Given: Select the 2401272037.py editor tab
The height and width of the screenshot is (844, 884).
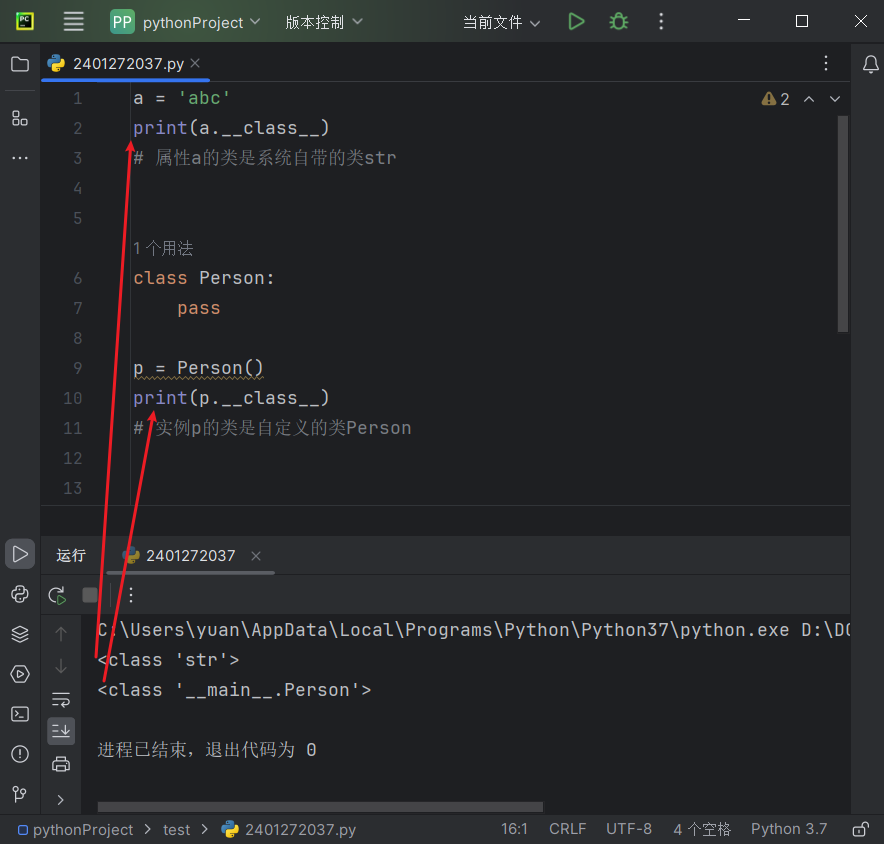Looking at the screenshot, I should point(127,64).
